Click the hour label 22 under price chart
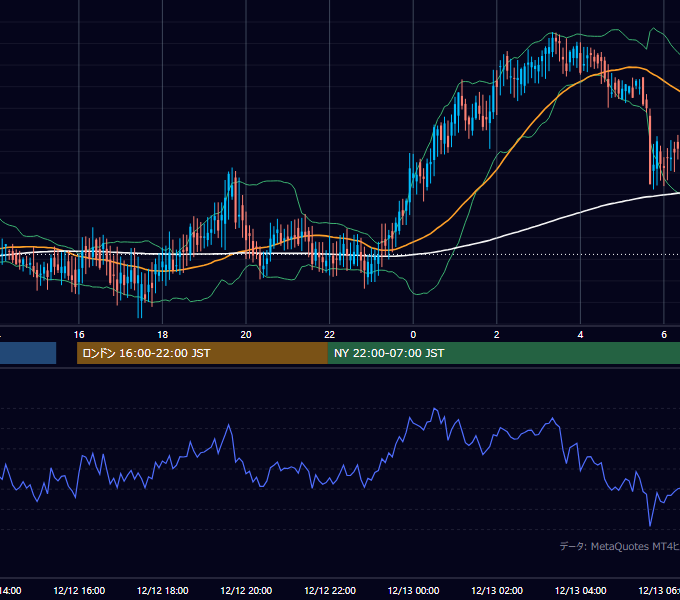 point(330,335)
